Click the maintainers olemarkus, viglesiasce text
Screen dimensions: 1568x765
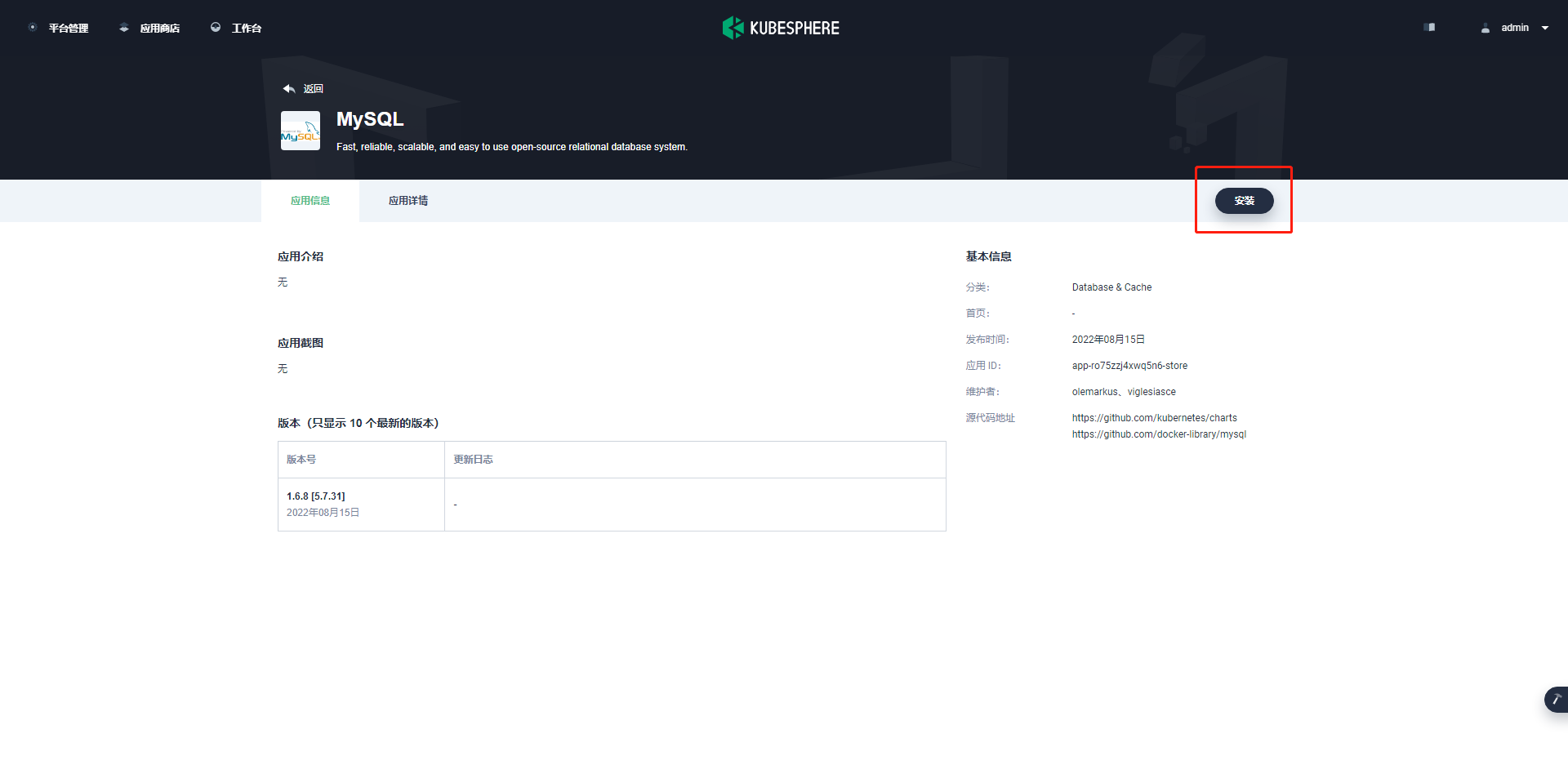1125,392
